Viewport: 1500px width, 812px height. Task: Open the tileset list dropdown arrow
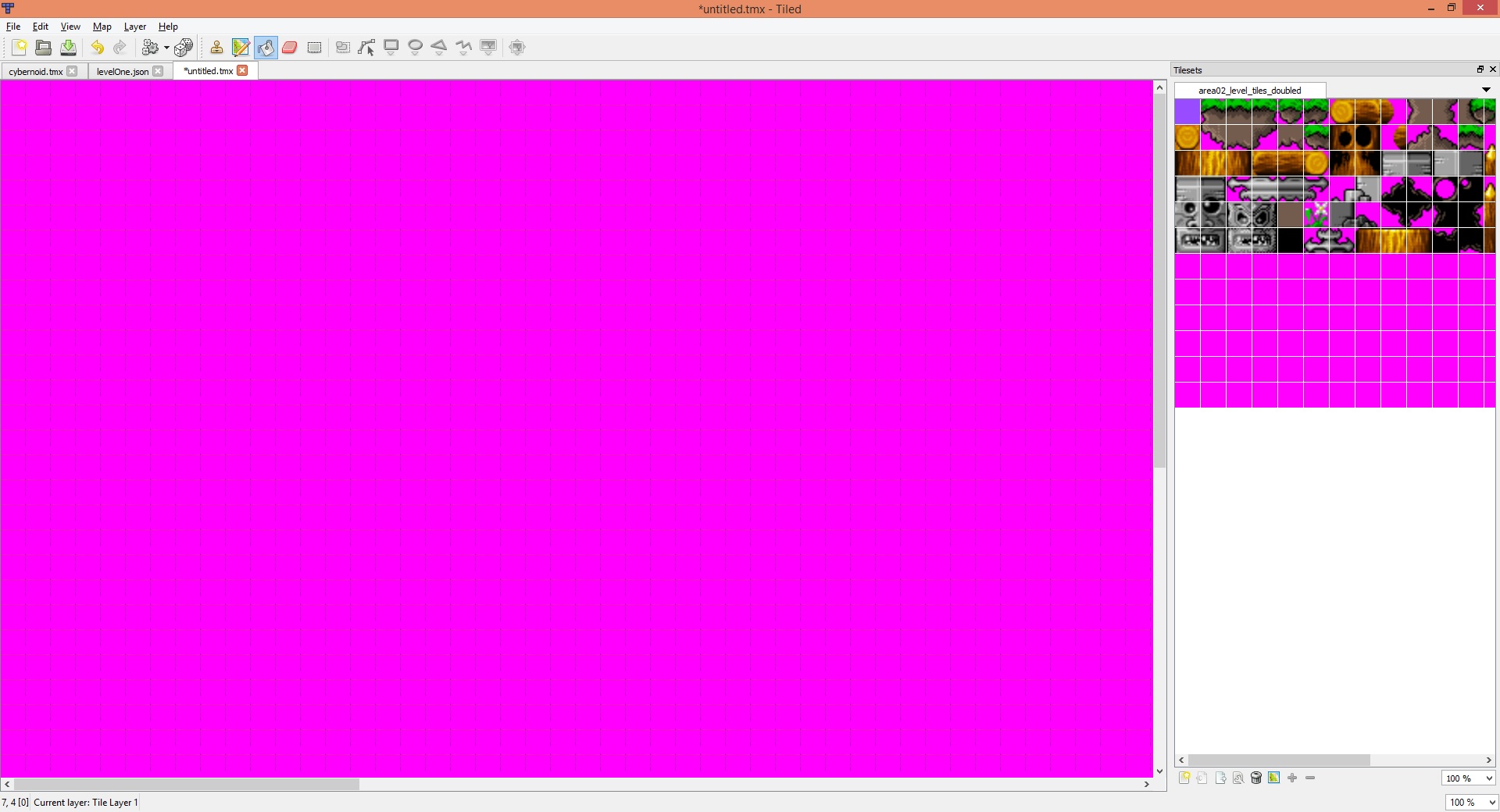(1486, 90)
